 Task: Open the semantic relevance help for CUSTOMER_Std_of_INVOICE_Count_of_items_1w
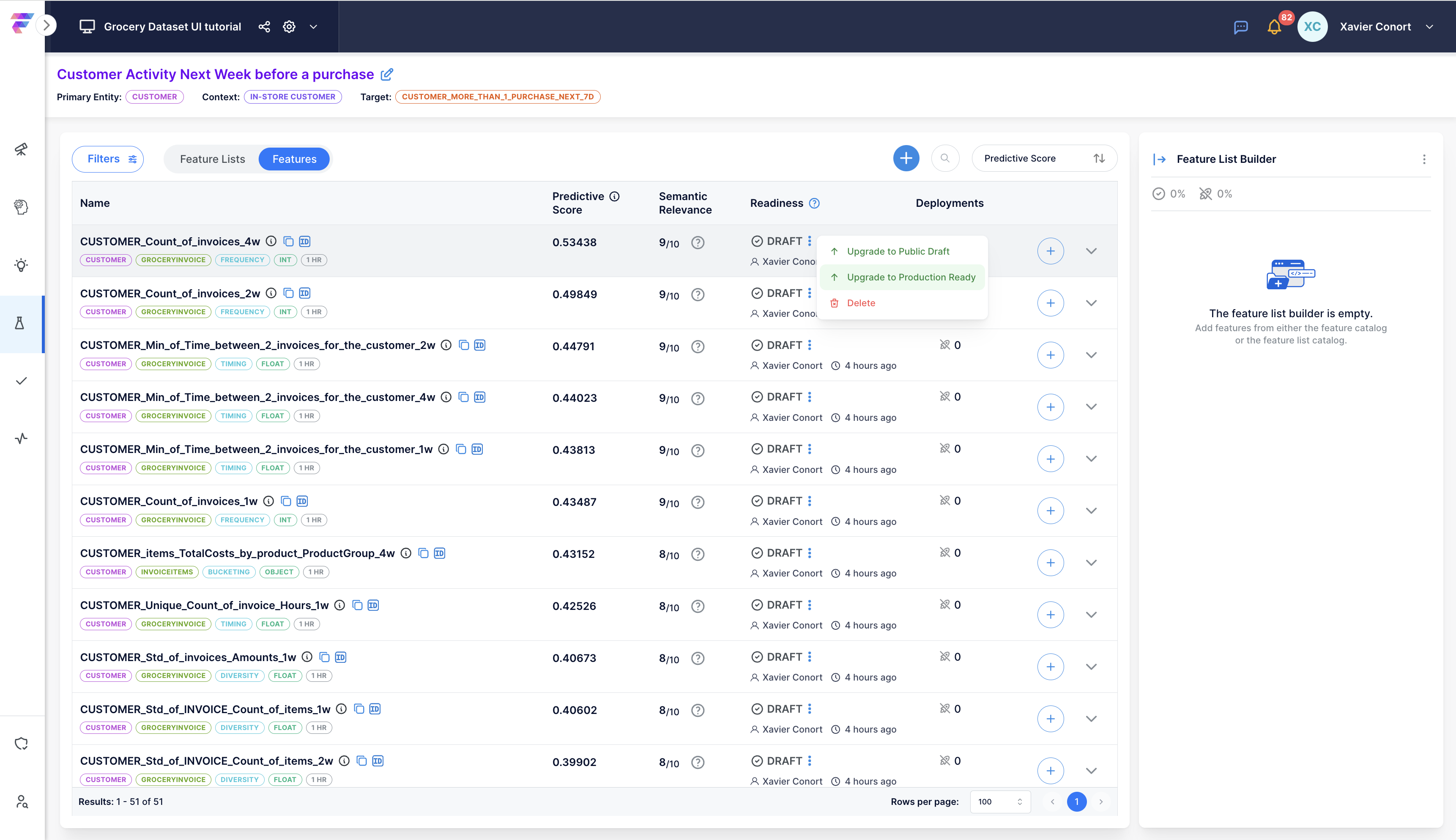coord(698,710)
